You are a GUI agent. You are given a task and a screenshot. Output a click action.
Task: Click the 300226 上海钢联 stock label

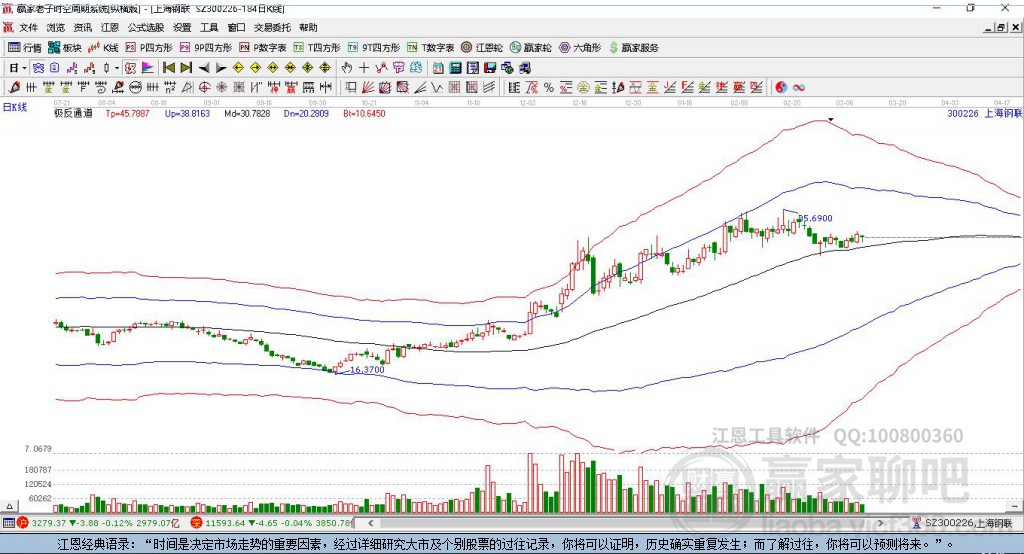[x=984, y=113]
